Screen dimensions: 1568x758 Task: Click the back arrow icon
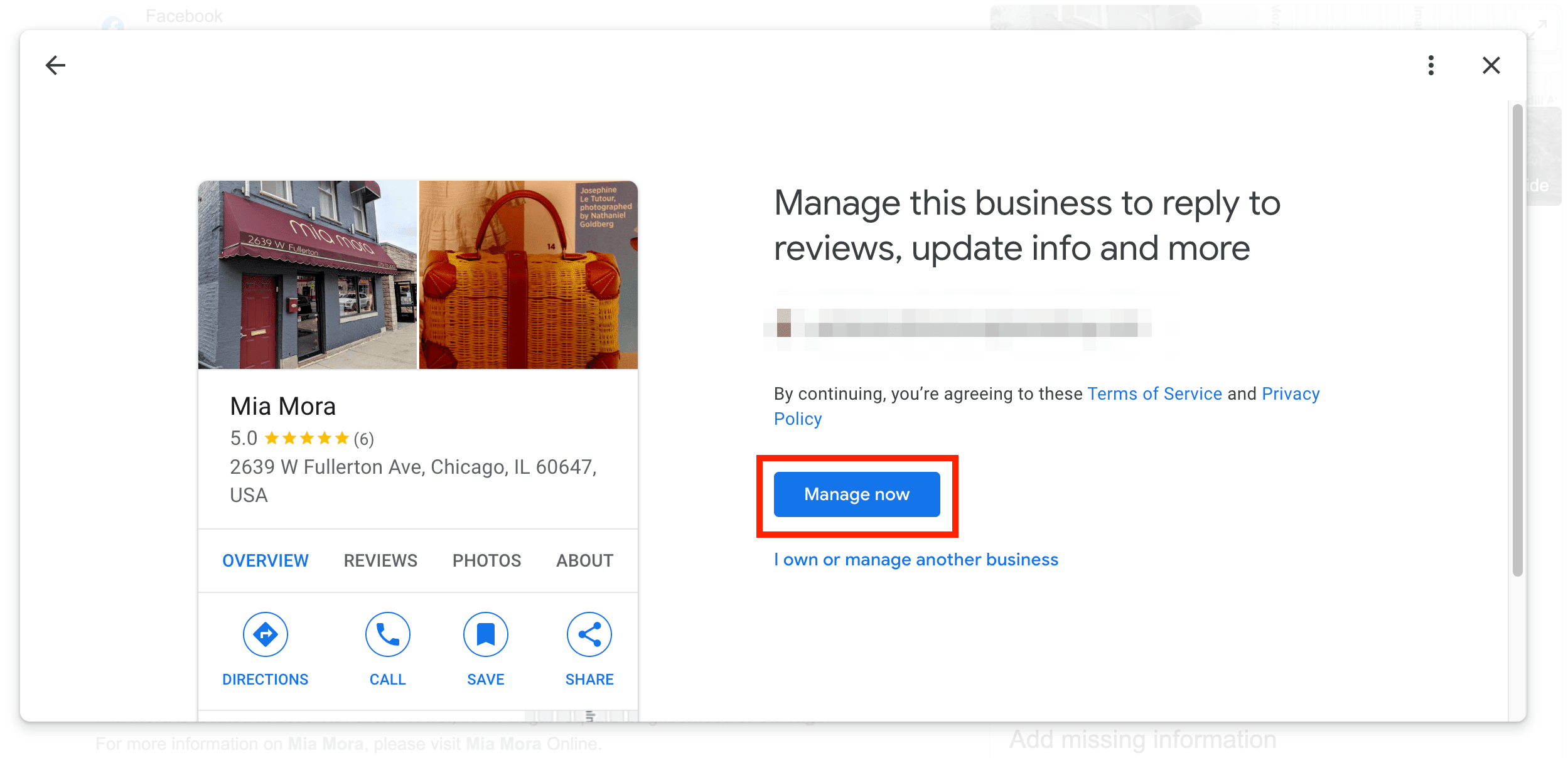pyautogui.click(x=56, y=65)
